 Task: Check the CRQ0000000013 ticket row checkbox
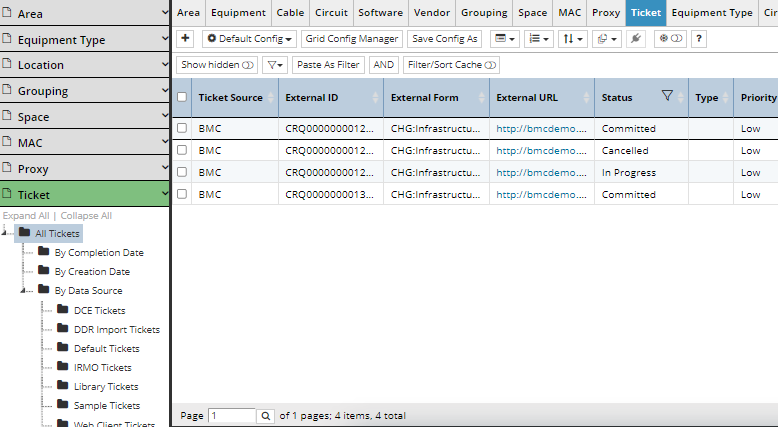point(182,194)
